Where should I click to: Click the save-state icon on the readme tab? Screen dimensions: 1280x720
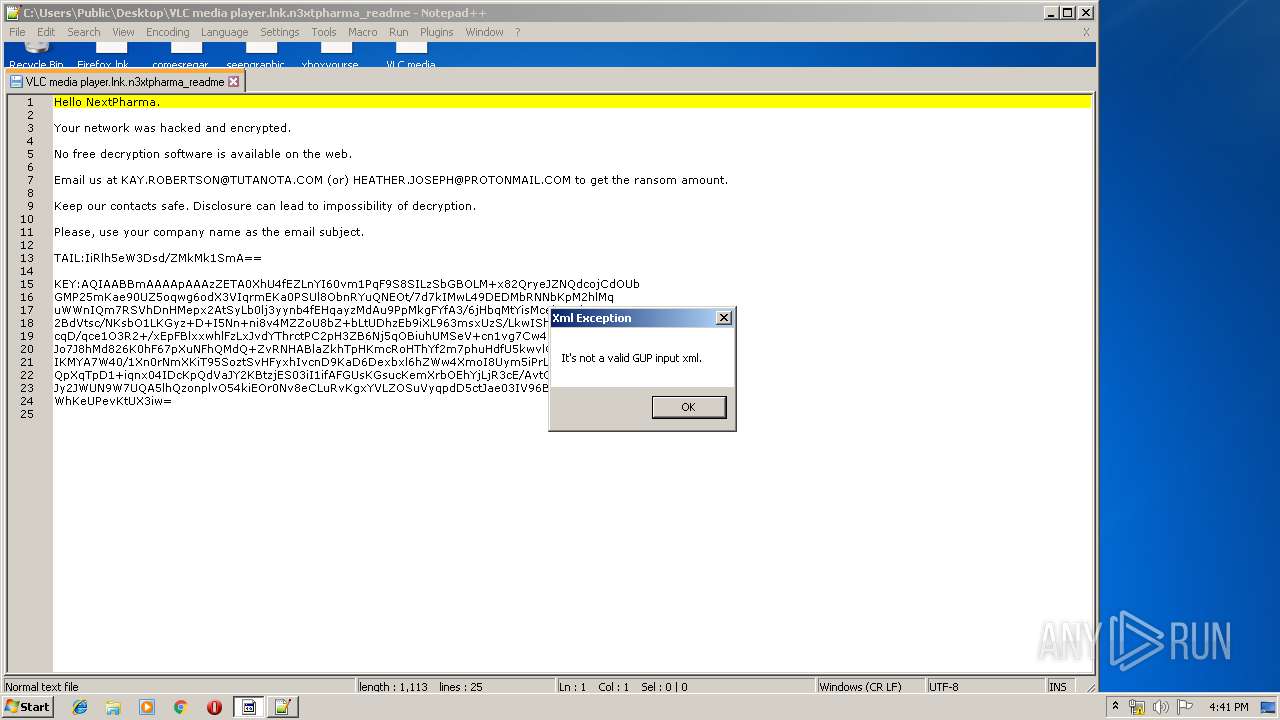tap(16, 82)
